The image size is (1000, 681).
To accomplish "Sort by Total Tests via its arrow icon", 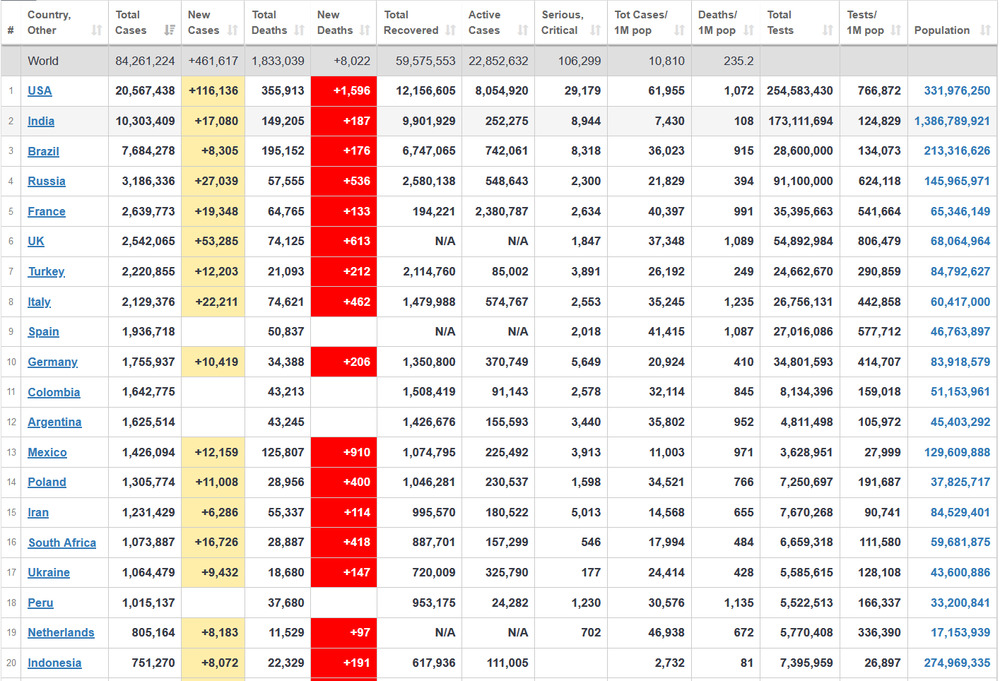I will [x=828, y=31].
